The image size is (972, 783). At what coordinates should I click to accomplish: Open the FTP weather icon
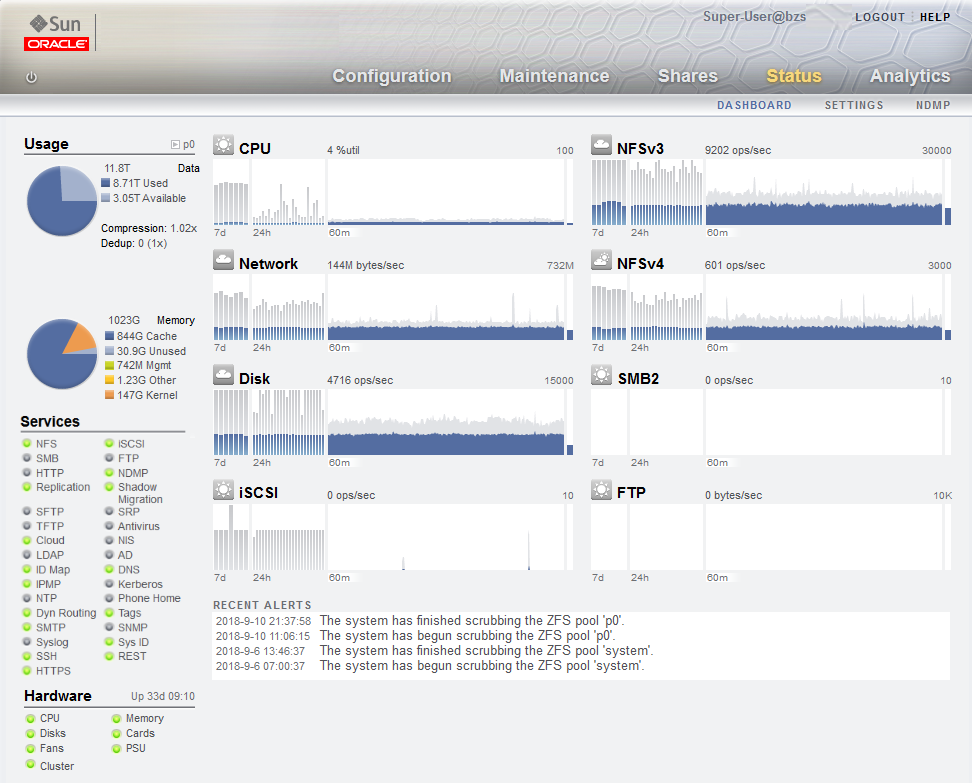tap(601, 490)
